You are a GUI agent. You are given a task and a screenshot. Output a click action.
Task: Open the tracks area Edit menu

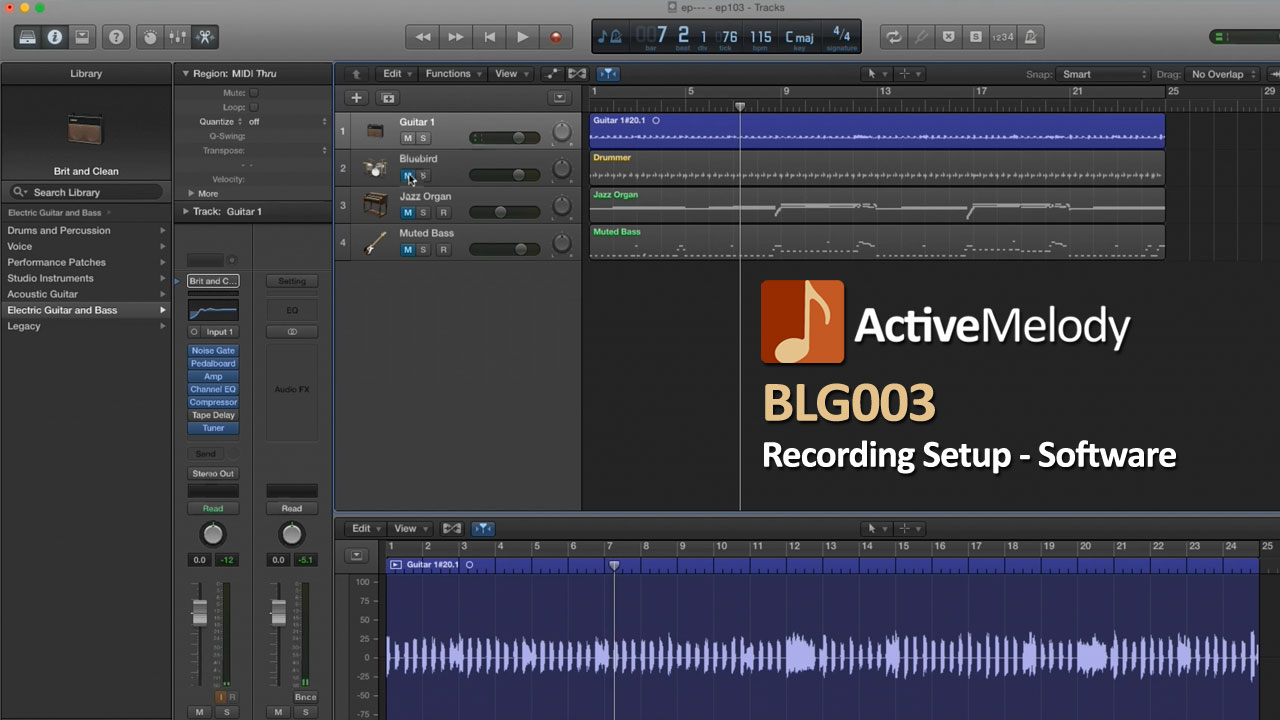397,74
